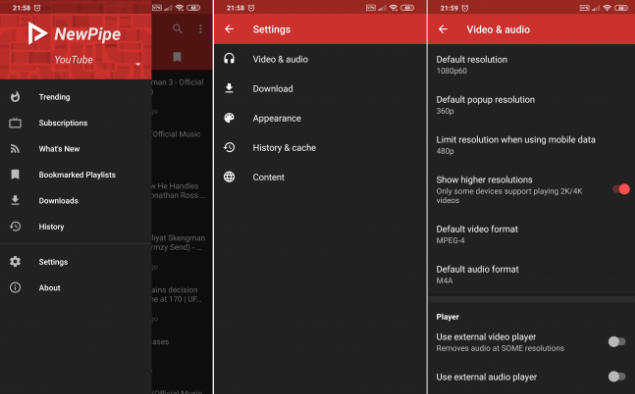This screenshot has width=635, height=394.
Task: Open the three-dot overflow menu
Action: (x=200, y=29)
